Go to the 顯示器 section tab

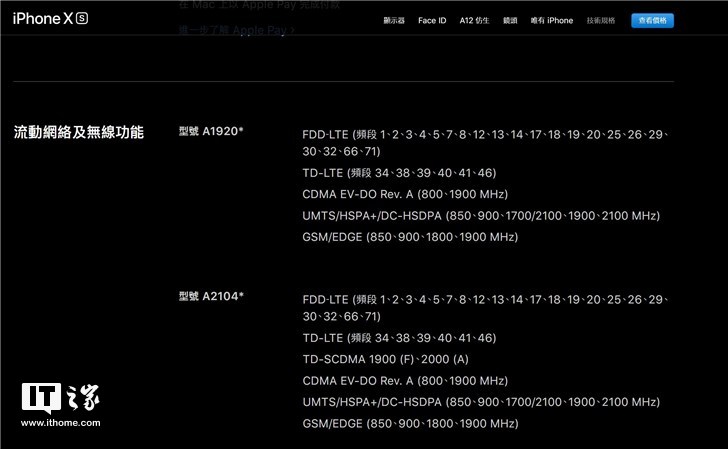click(x=394, y=20)
